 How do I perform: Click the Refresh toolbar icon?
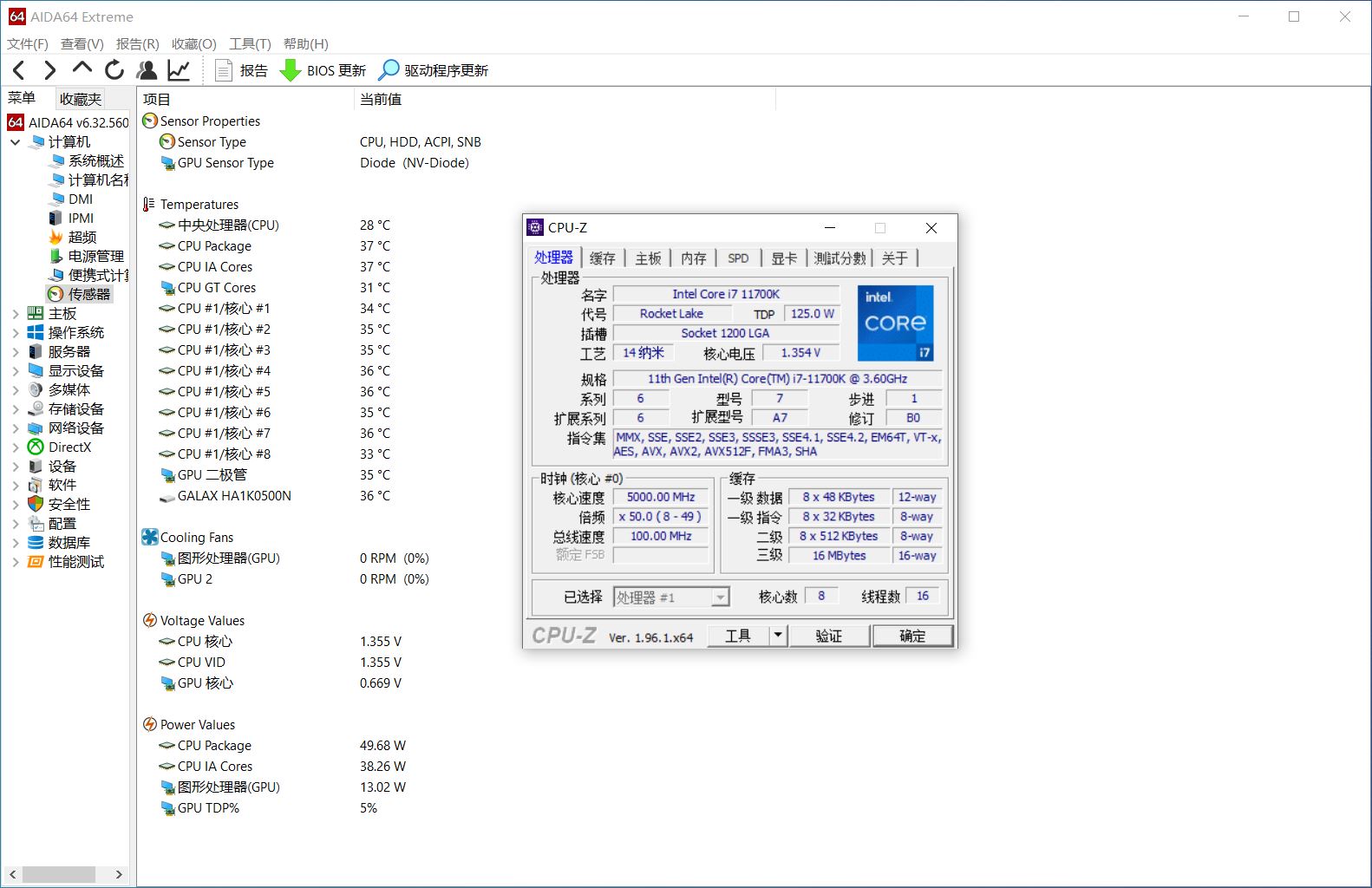point(114,70)
